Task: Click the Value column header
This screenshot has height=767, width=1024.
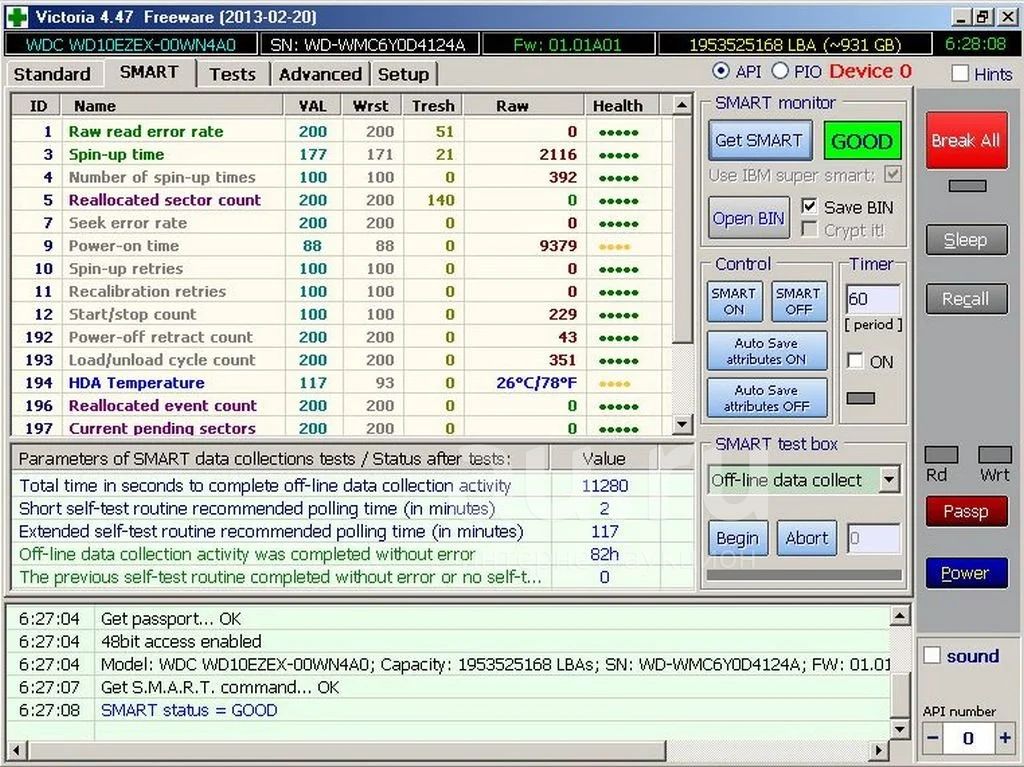Action: click(x=604, y=459)
